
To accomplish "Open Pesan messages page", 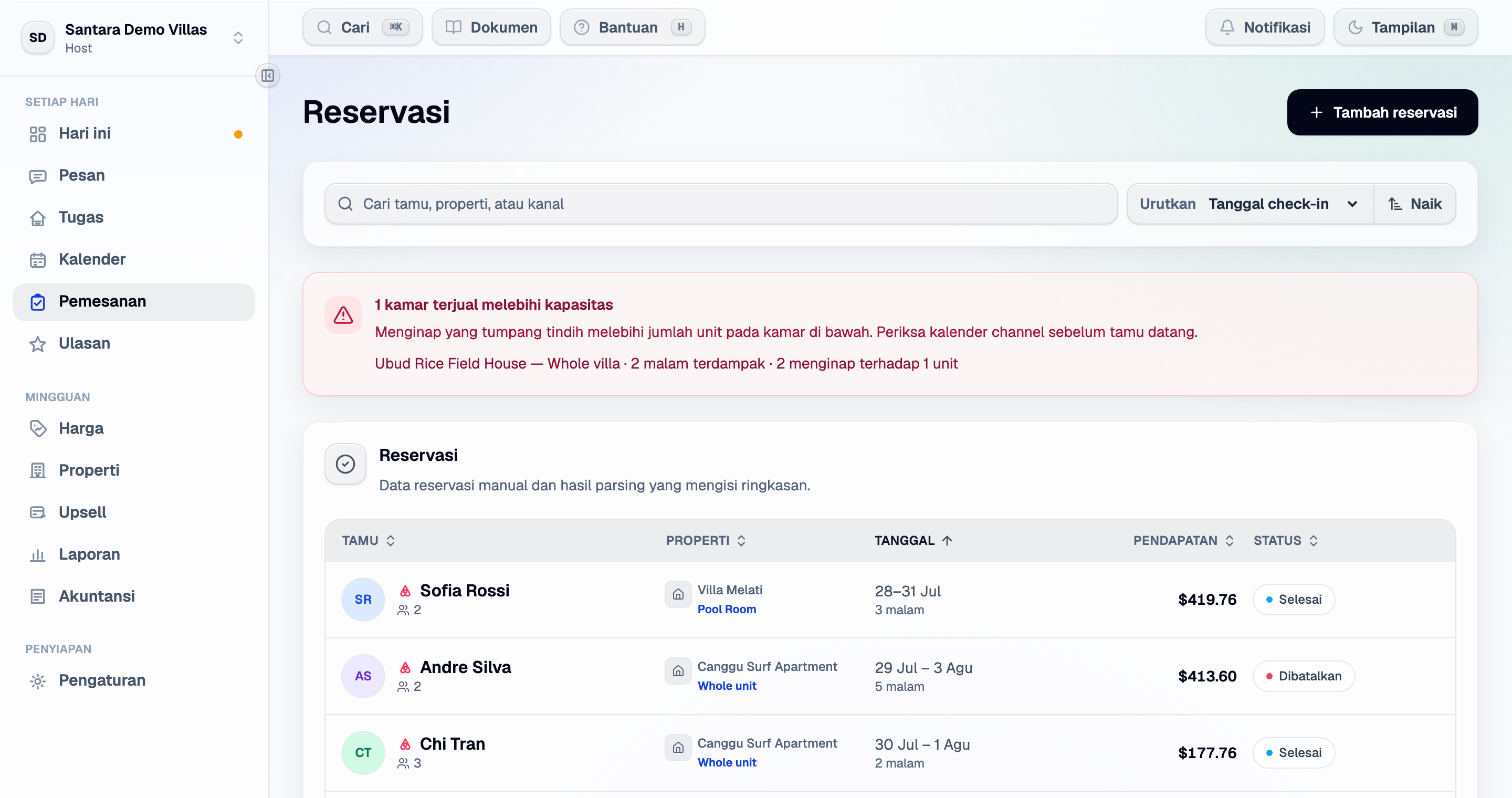I will [134, 175].
